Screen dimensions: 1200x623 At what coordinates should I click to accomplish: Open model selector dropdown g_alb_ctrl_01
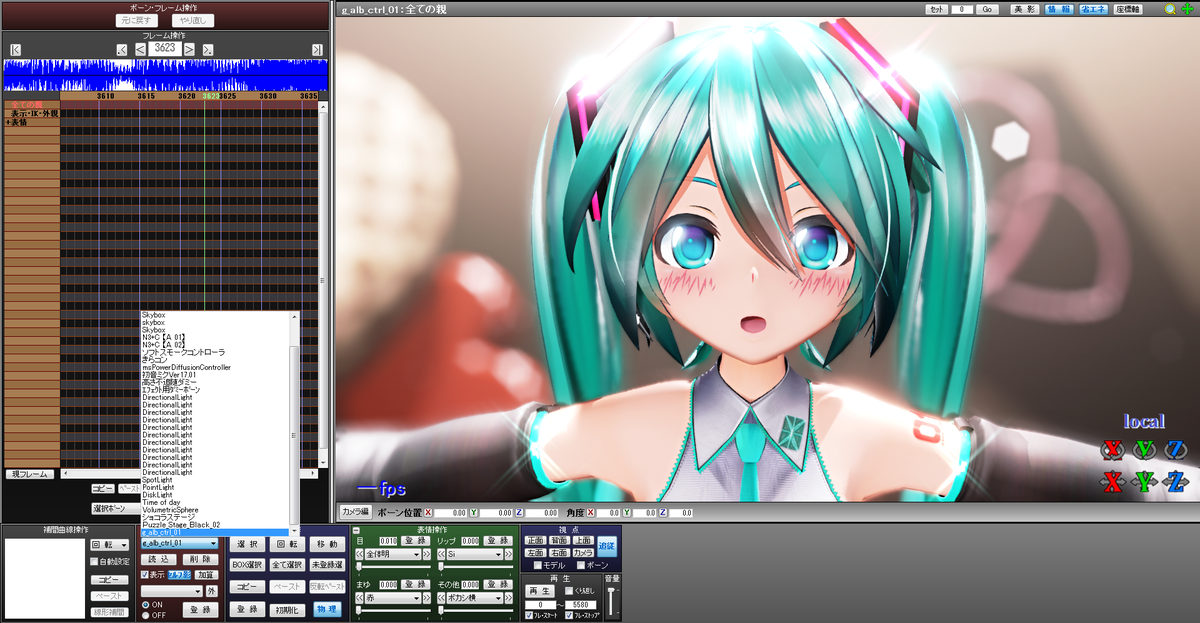pyautogui.click(x=180, y=544)
